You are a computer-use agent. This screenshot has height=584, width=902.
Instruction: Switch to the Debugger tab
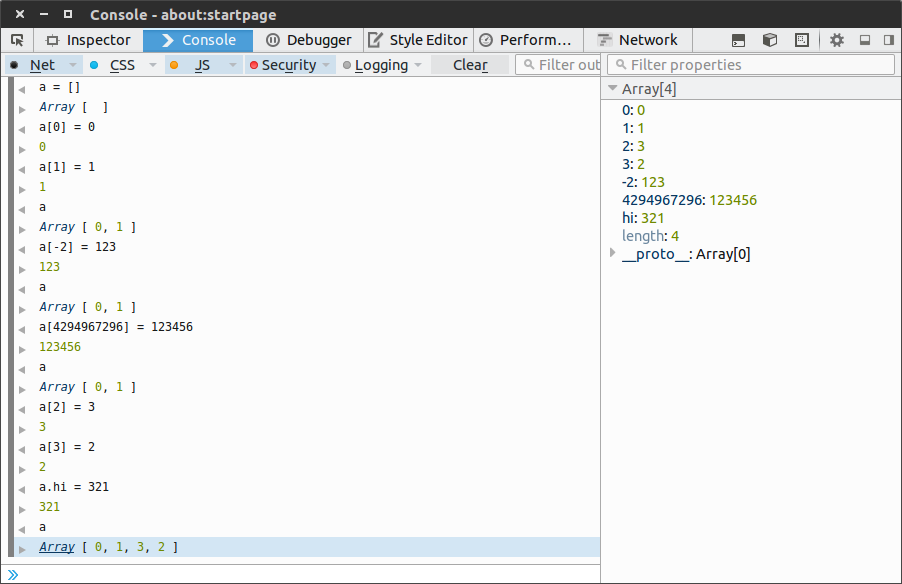[x=309, y=40]
